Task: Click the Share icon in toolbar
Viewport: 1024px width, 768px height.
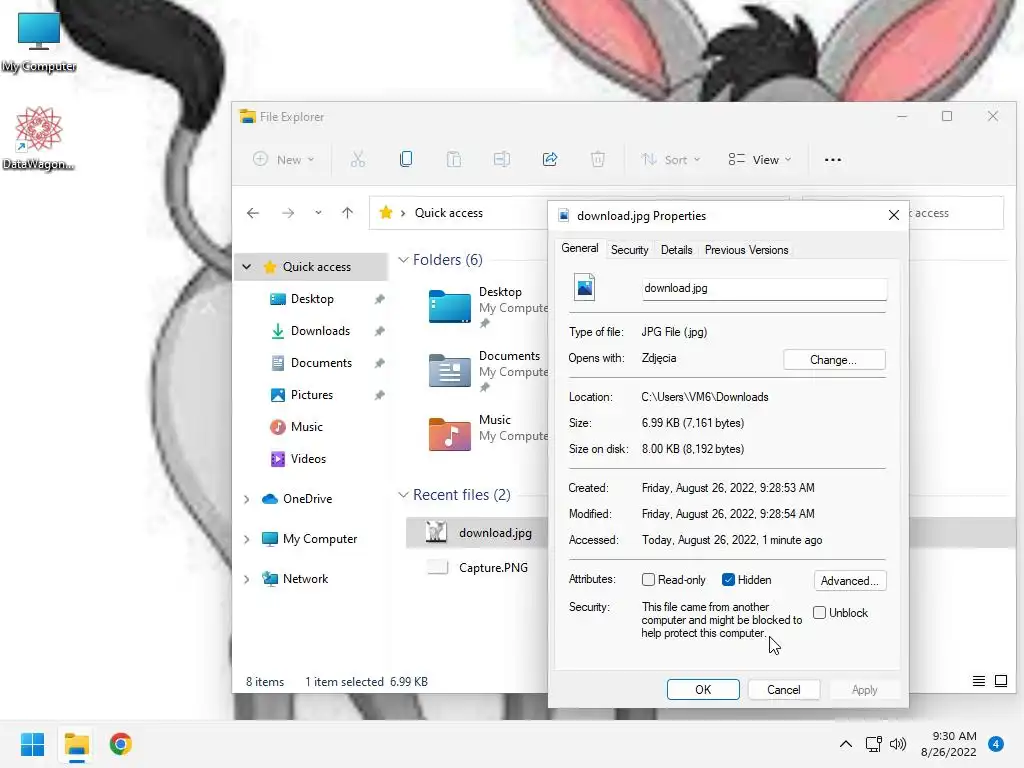Action: point(550,159)
